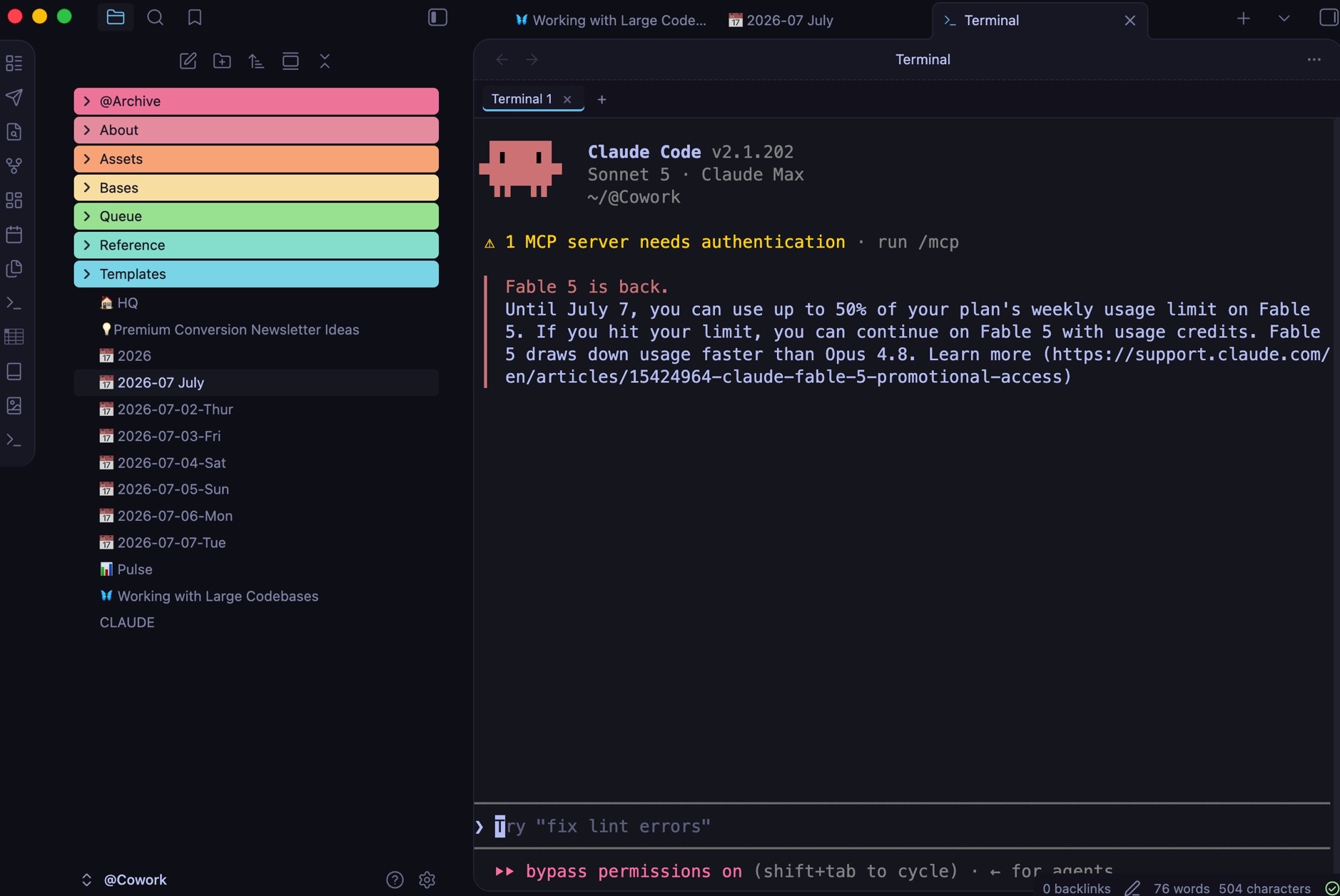Screen dimensions: 1340x896
Task: Close the Terminal 1 sub-tab
Action: pyautogui.click(x=567, y=99)
